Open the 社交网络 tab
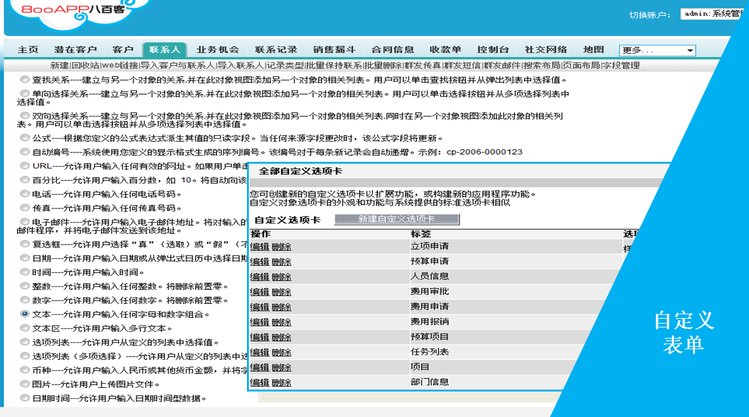Screen dimensions: 749x417 [546, 50]
